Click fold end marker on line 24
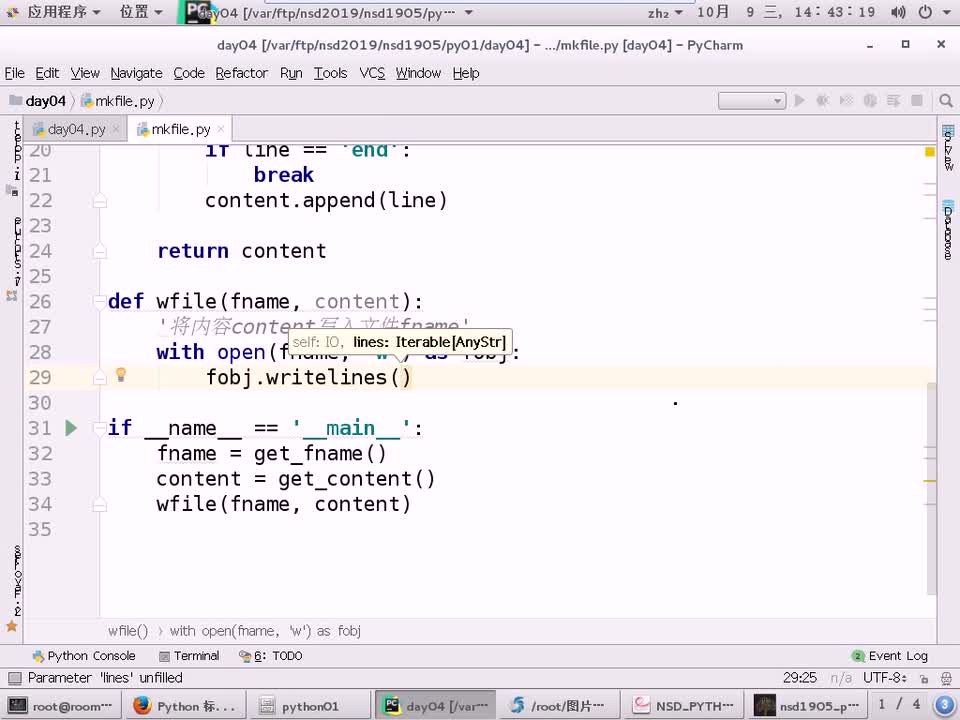The width and height of the screenshot is (960, 720). 99,251
